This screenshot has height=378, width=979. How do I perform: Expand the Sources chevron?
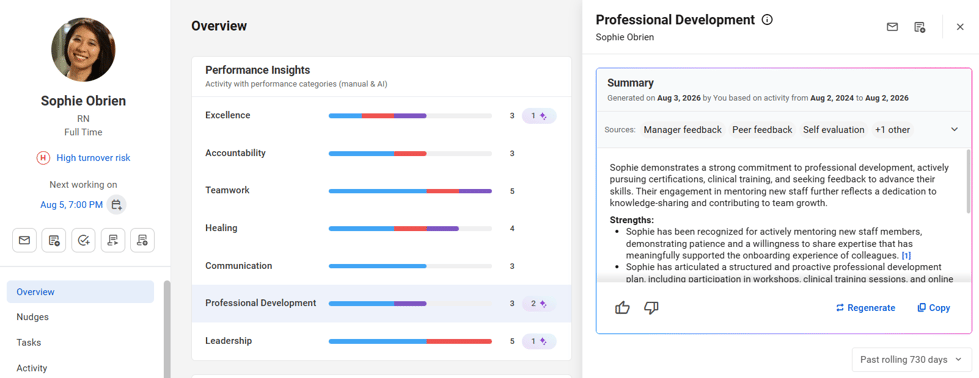point(954,129)
